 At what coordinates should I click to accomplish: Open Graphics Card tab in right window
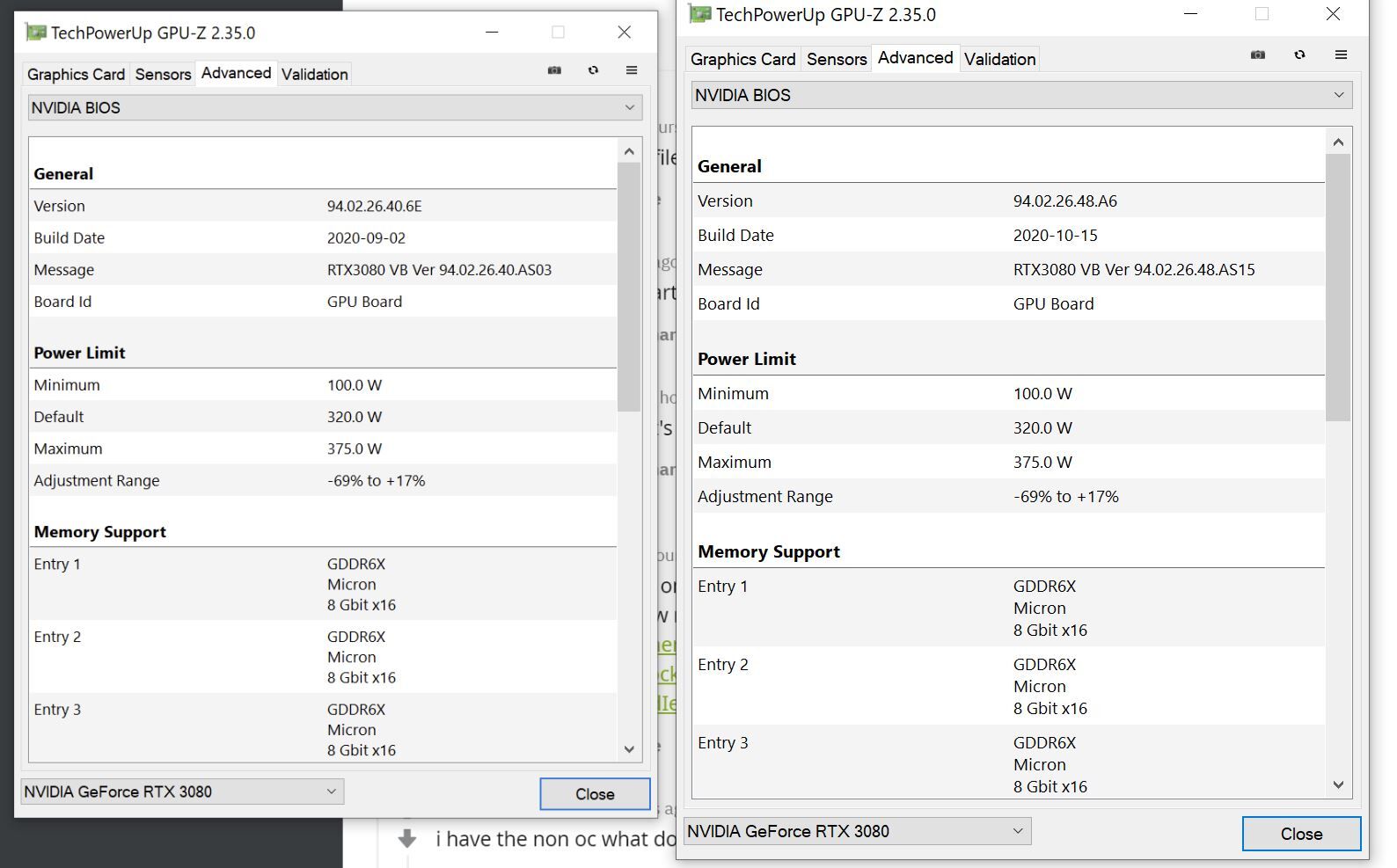(742, 59)
